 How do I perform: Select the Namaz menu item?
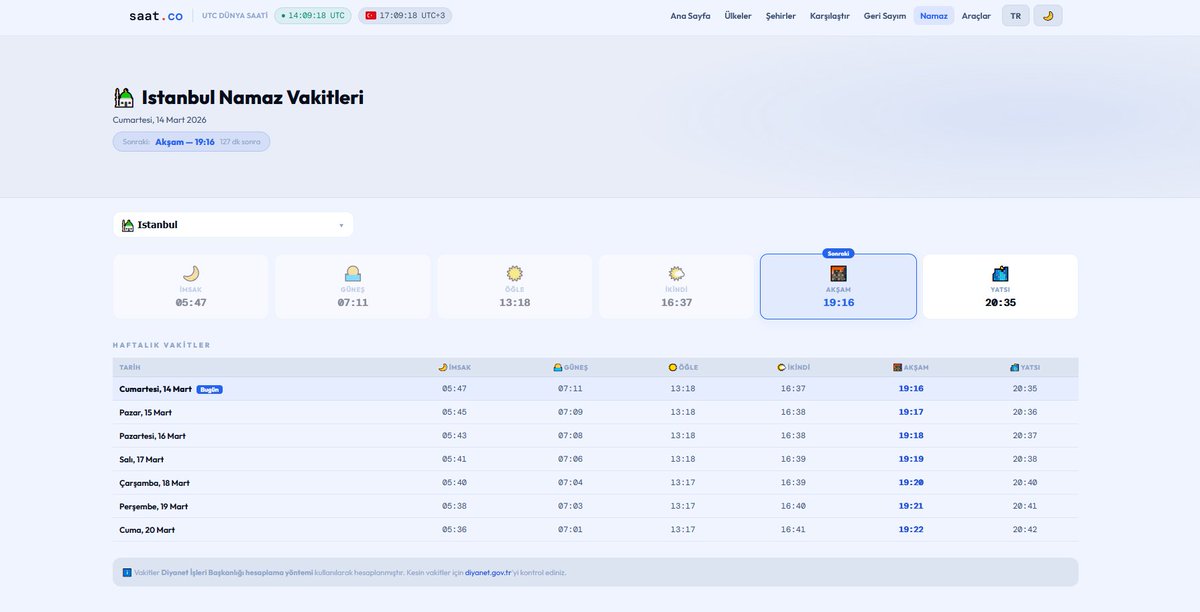tap(934, 16)
